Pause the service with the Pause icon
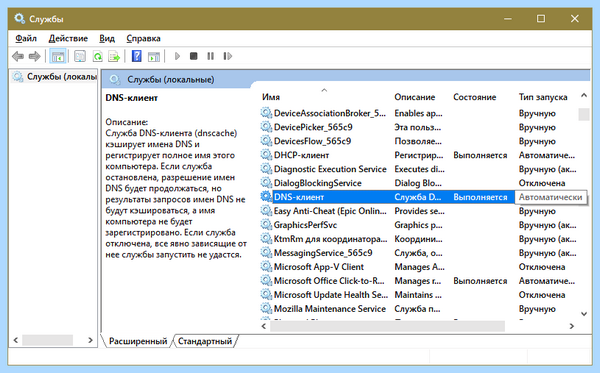The height and width of the screenshot is (373, 600). 210,56
